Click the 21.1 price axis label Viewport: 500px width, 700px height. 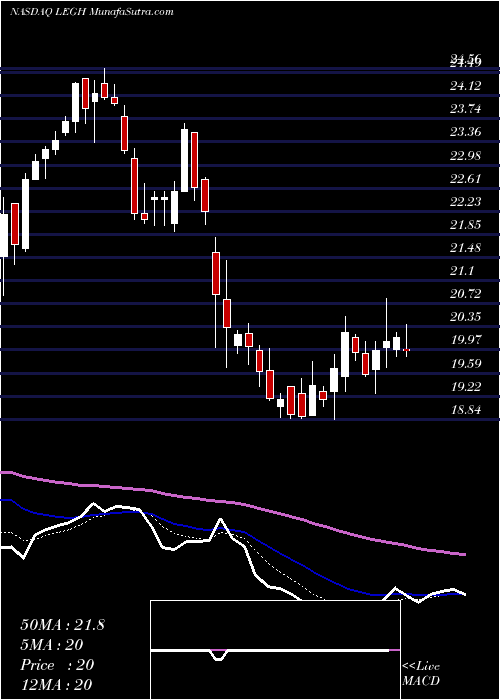point(462,271)
